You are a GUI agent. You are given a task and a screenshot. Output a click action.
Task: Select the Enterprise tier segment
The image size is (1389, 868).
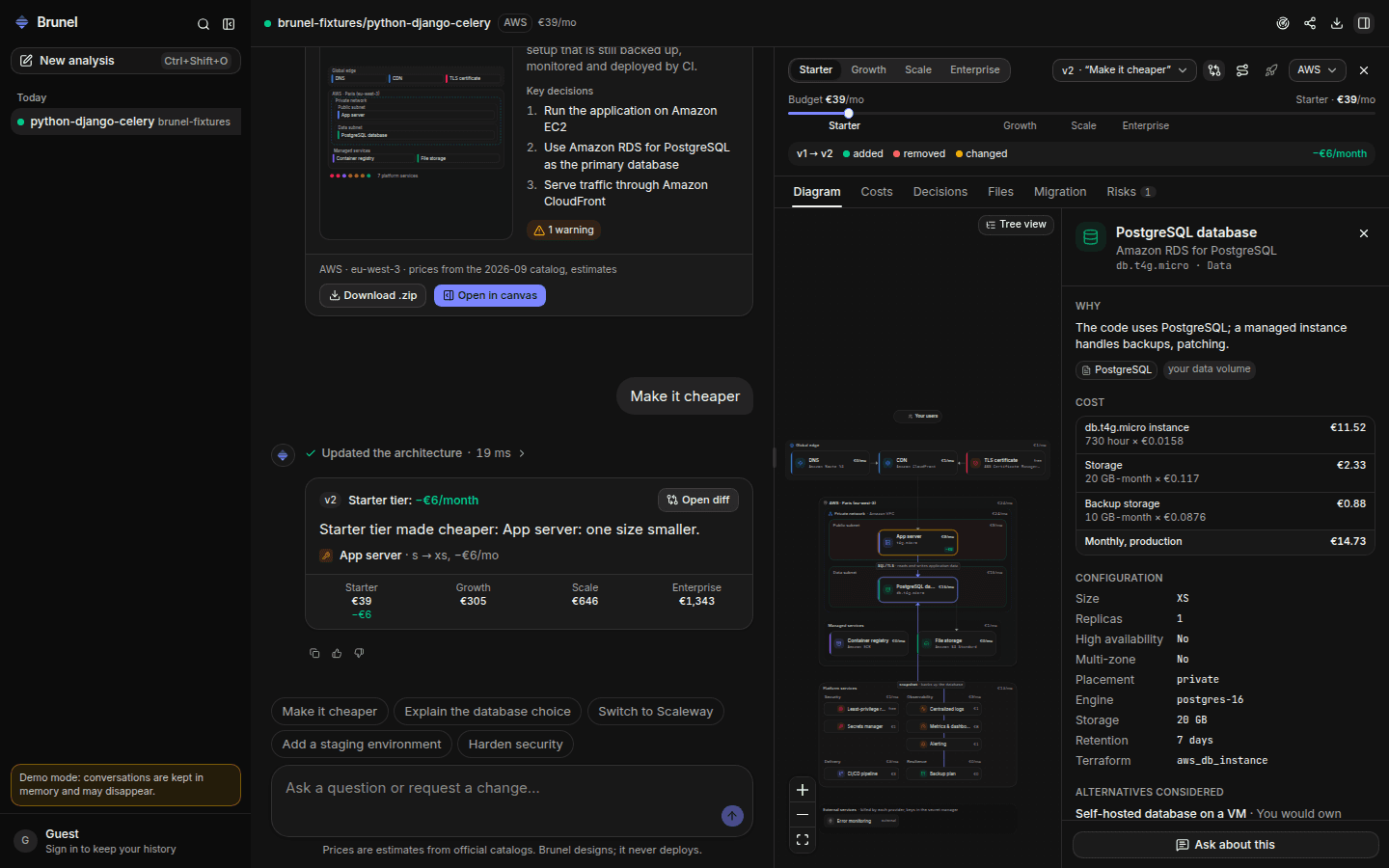975,70
